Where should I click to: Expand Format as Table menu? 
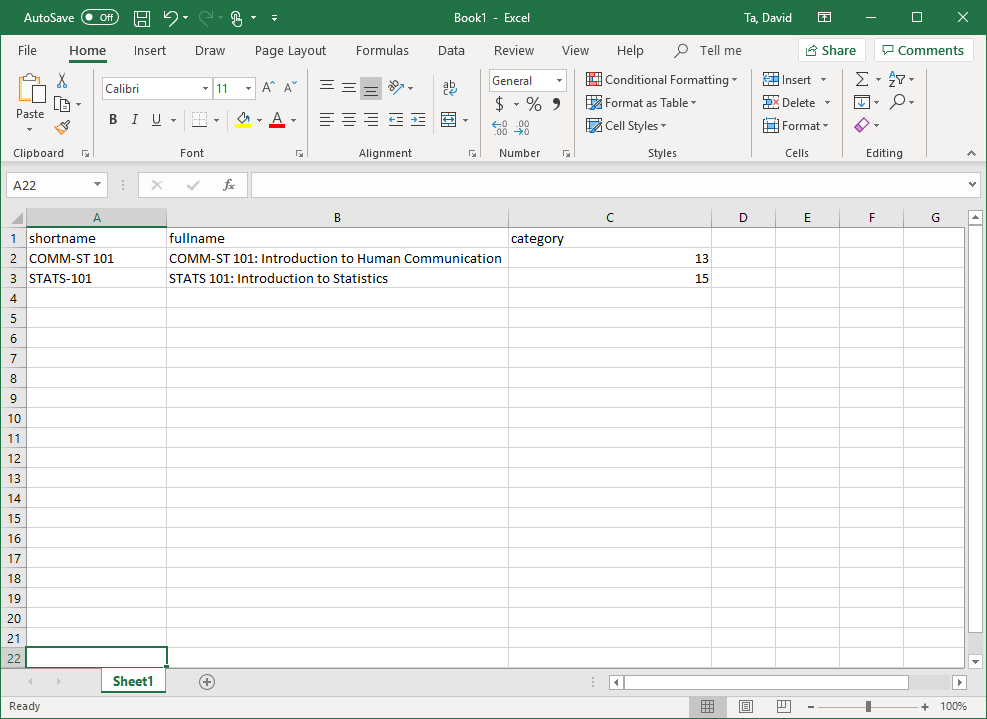point(641,103)
